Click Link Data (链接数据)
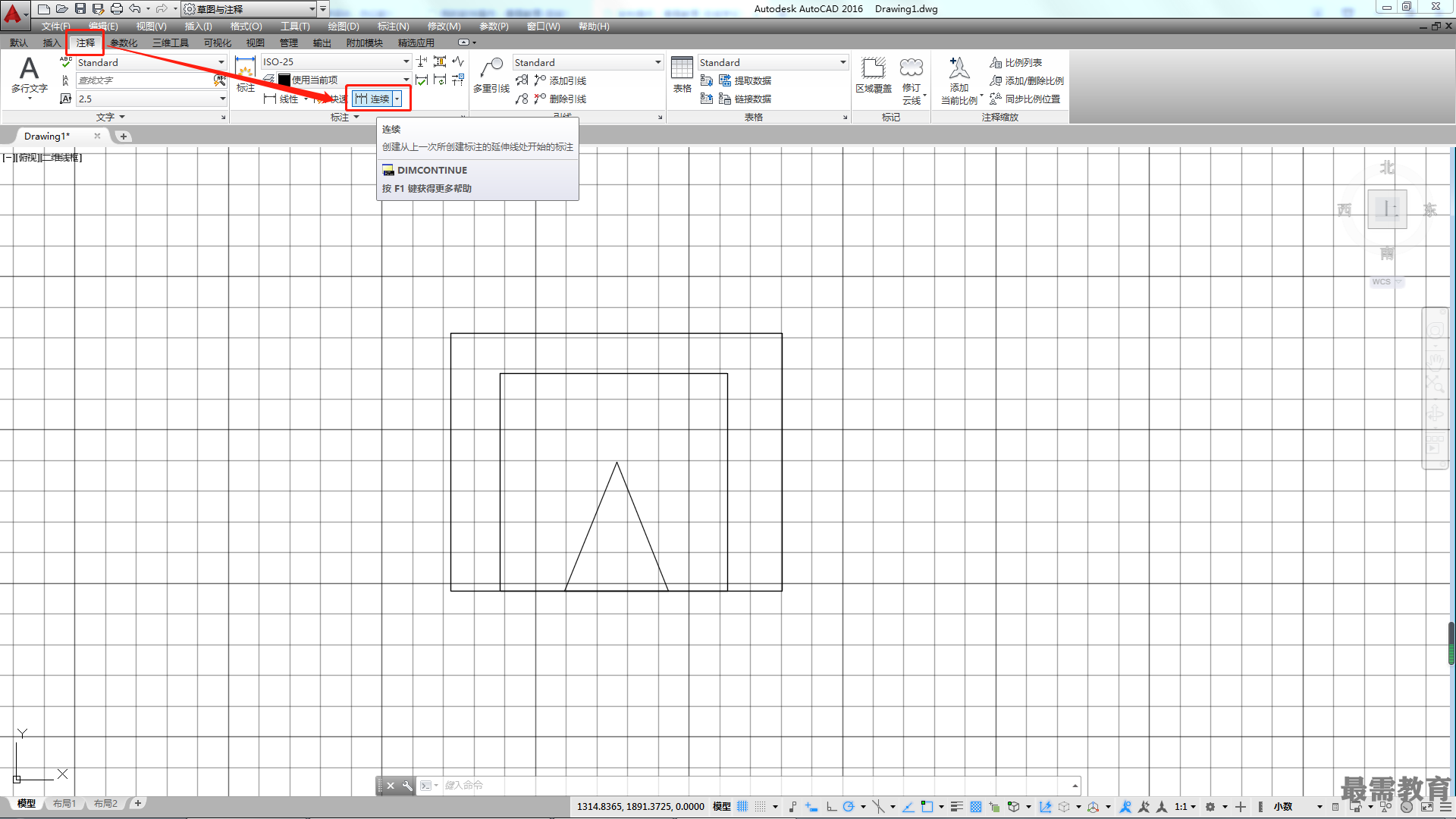1456x819 pixels. tap(745, 99)
